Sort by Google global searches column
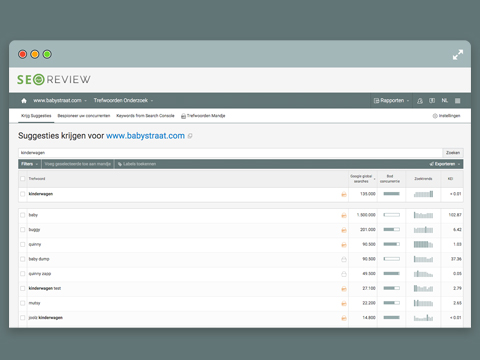The image size is (480, 360). 362,179
